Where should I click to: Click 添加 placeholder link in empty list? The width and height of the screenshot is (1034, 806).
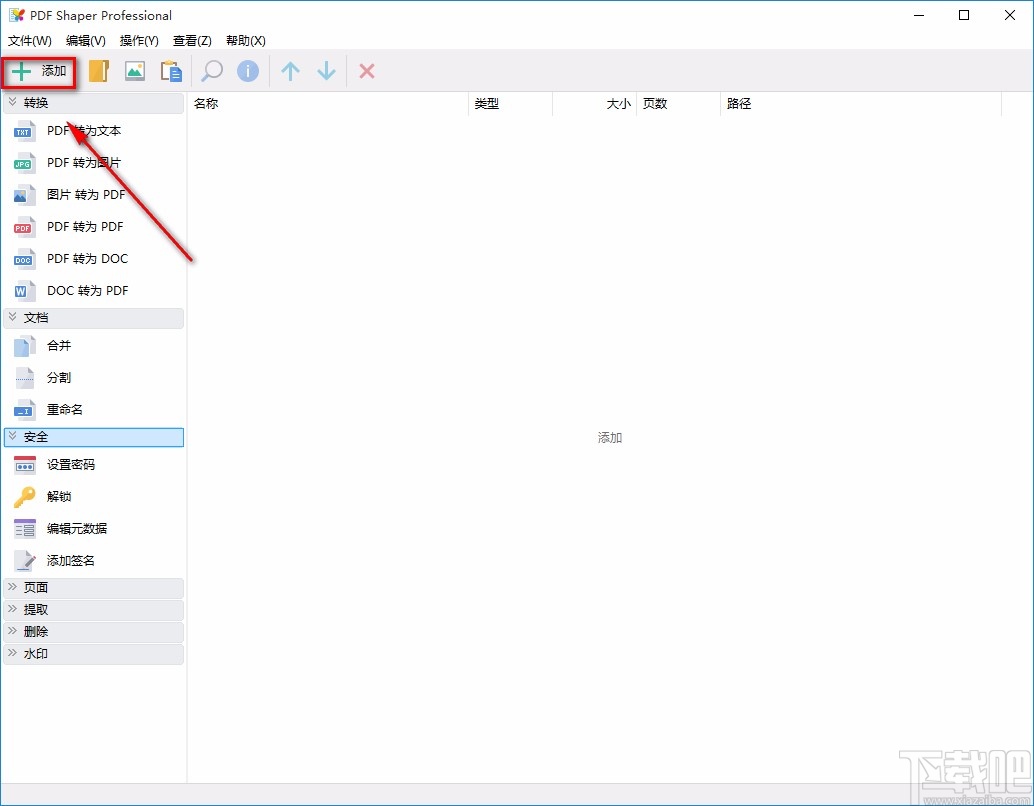[610, 438]
